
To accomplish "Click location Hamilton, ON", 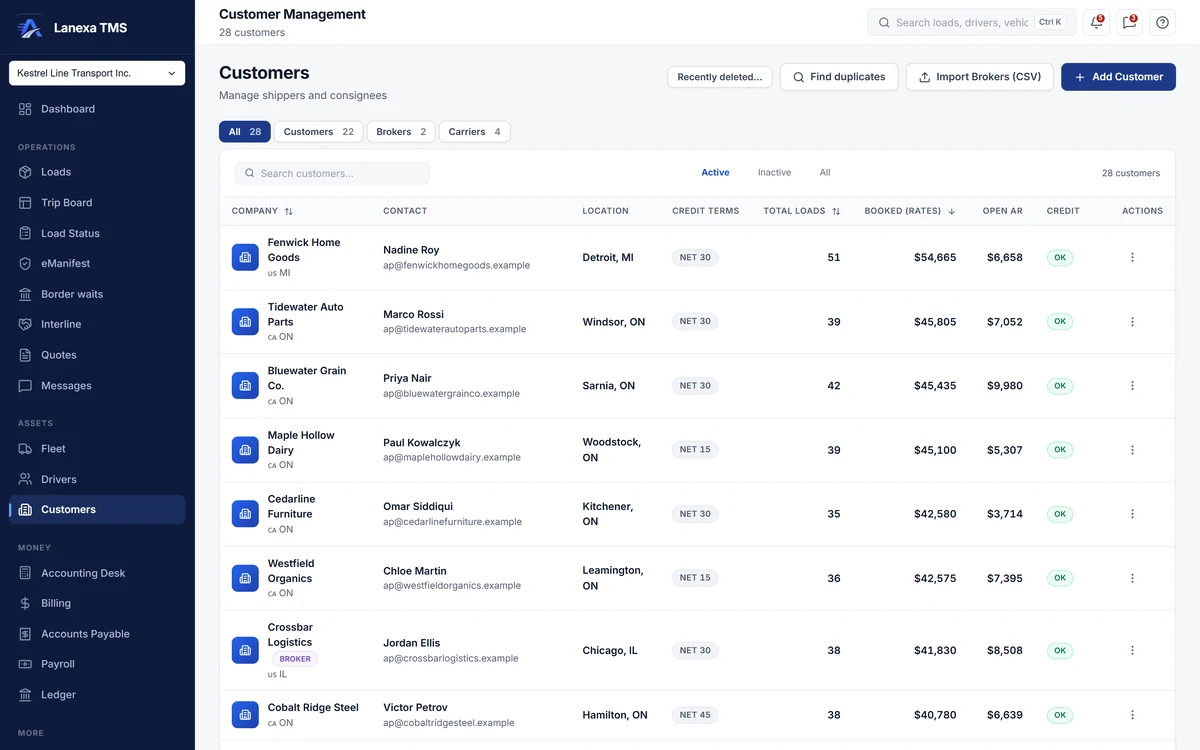I will pos(615,715).
